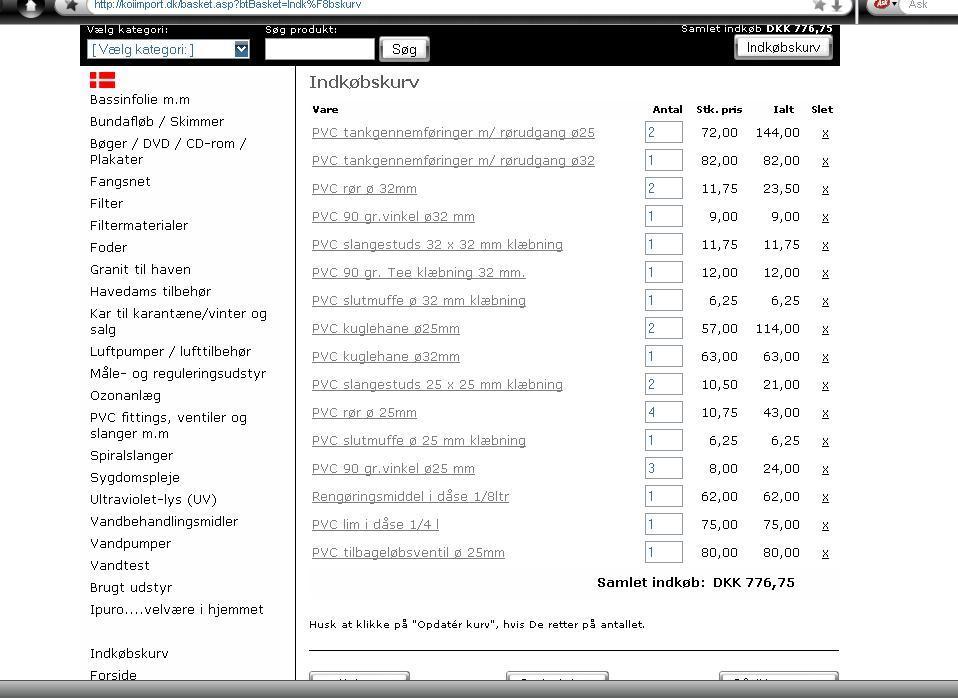Click the bookmark star beside the address bar

(70, 5)
